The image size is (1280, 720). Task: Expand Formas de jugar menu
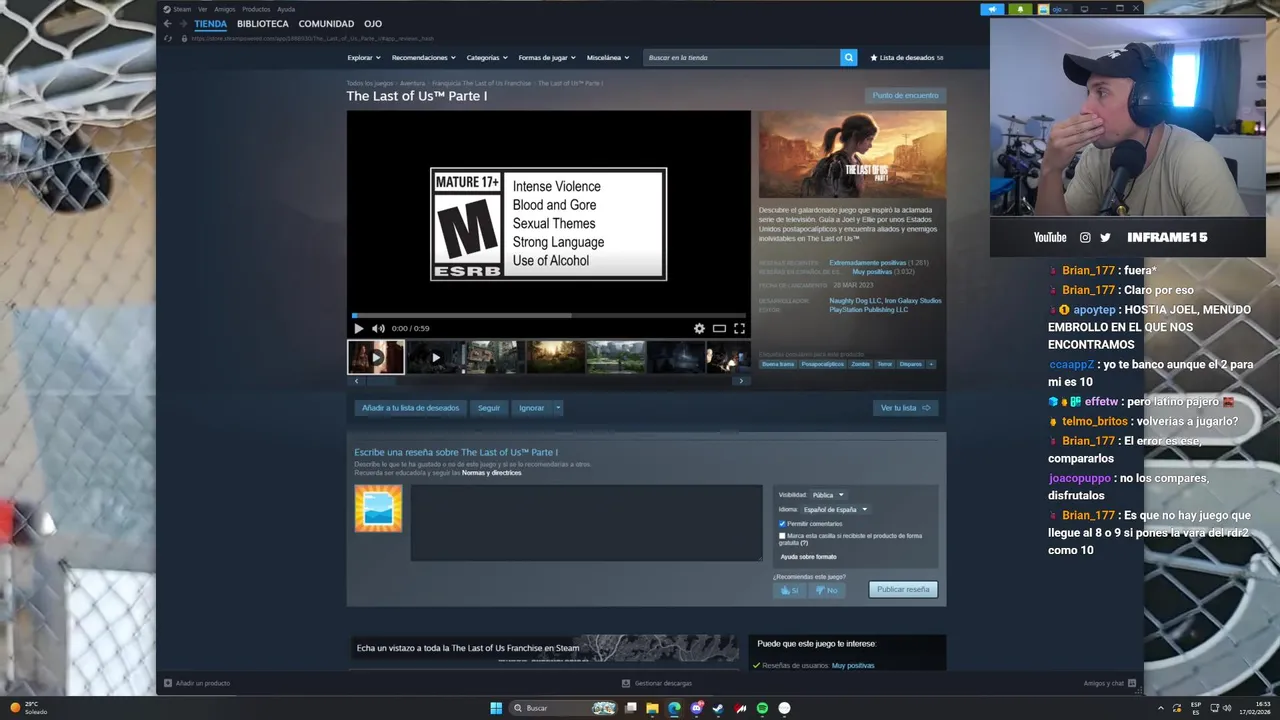(546, 58)
